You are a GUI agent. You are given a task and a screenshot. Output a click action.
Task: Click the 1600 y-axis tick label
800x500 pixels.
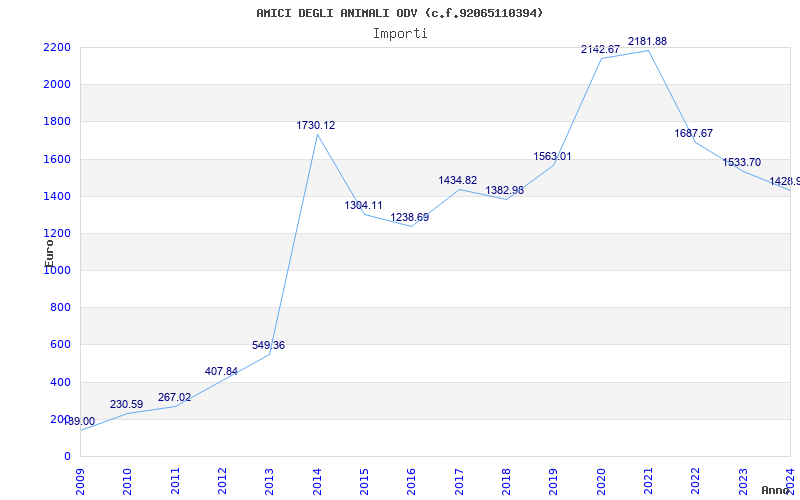coord(57,159)
